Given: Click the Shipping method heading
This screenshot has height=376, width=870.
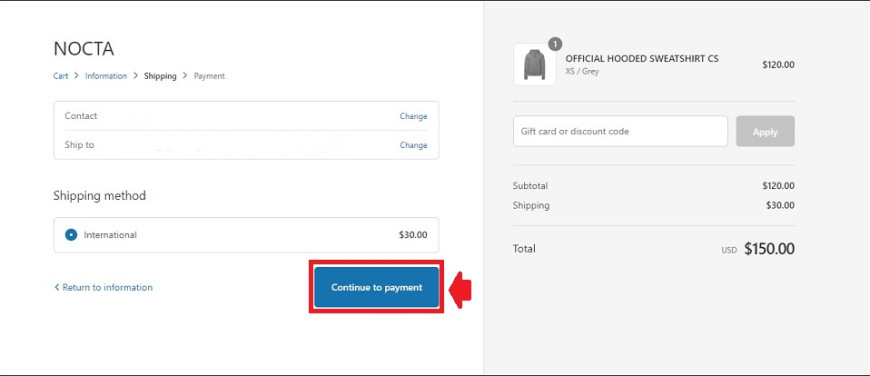Looking at the screenshot, I should click(99, 196).
